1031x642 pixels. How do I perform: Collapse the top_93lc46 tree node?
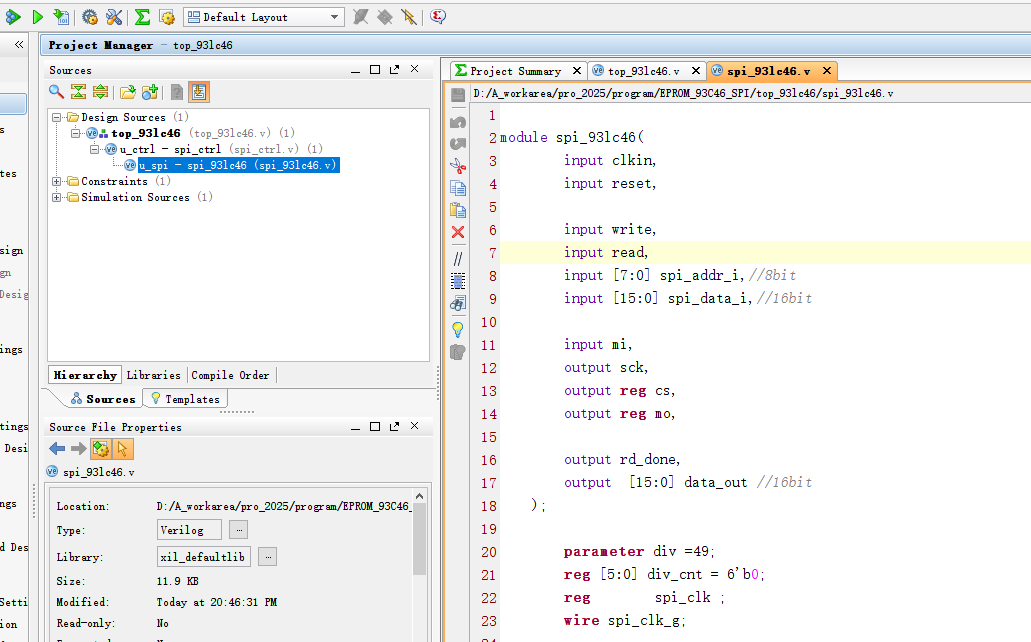click(75, 133)
